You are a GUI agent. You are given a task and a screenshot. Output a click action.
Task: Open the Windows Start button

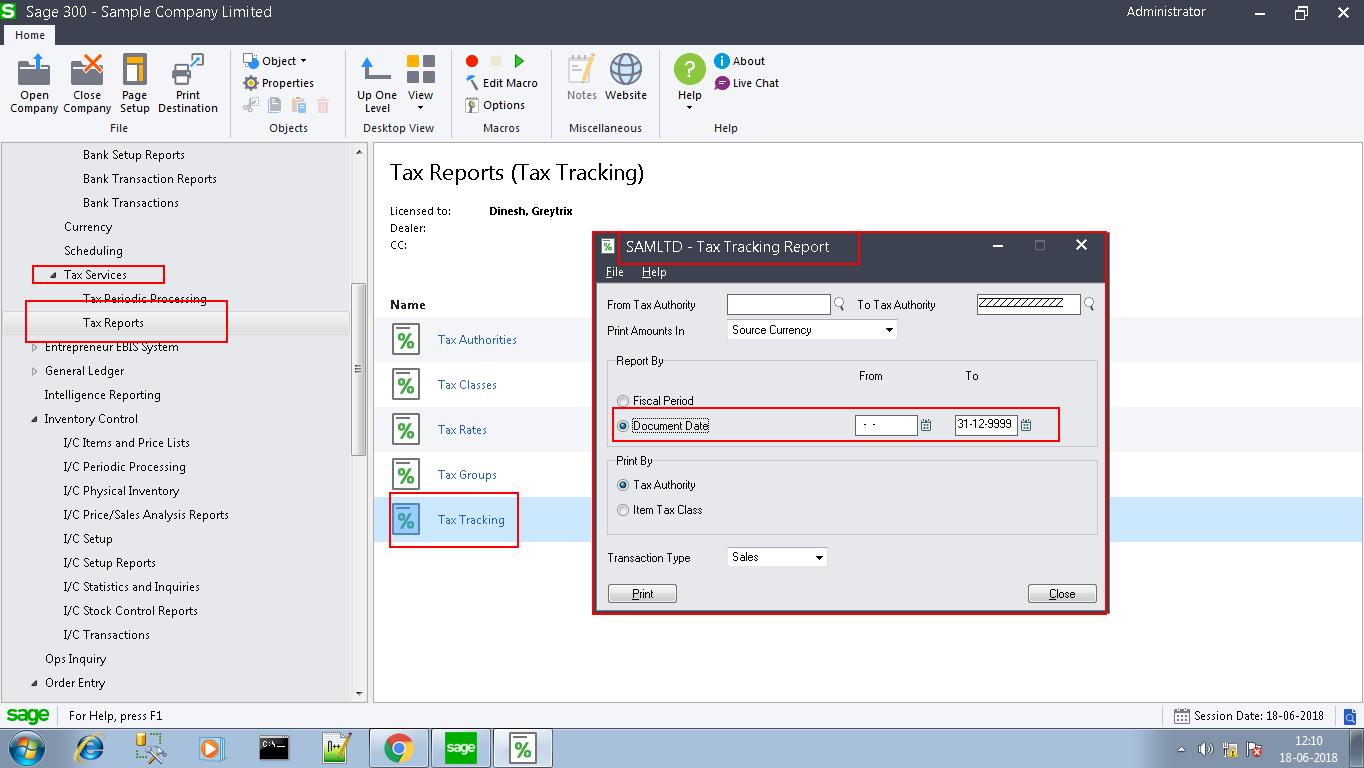27,748
